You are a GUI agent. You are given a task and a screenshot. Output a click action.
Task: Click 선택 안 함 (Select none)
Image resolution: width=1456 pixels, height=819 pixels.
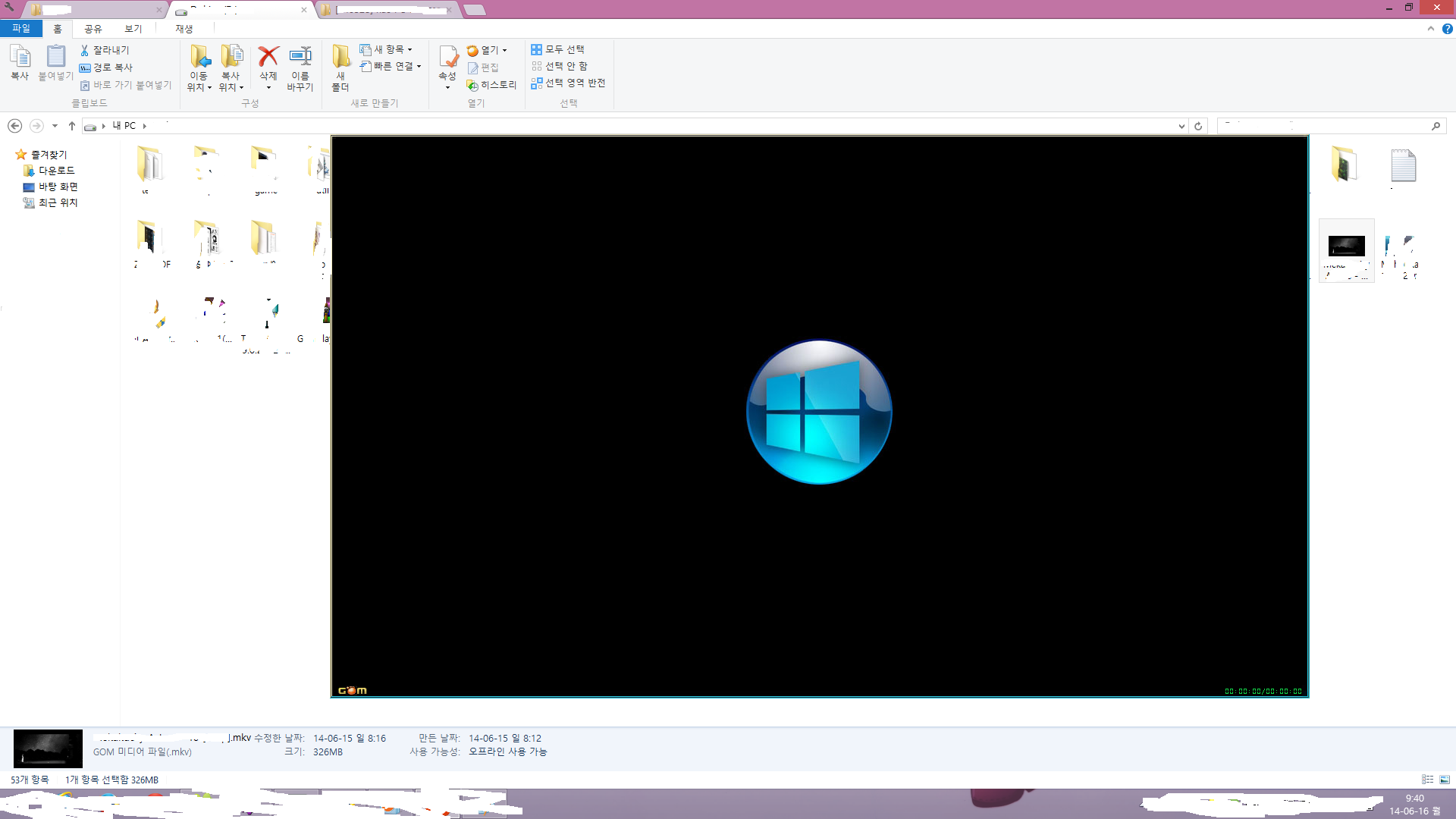[560, 66]
